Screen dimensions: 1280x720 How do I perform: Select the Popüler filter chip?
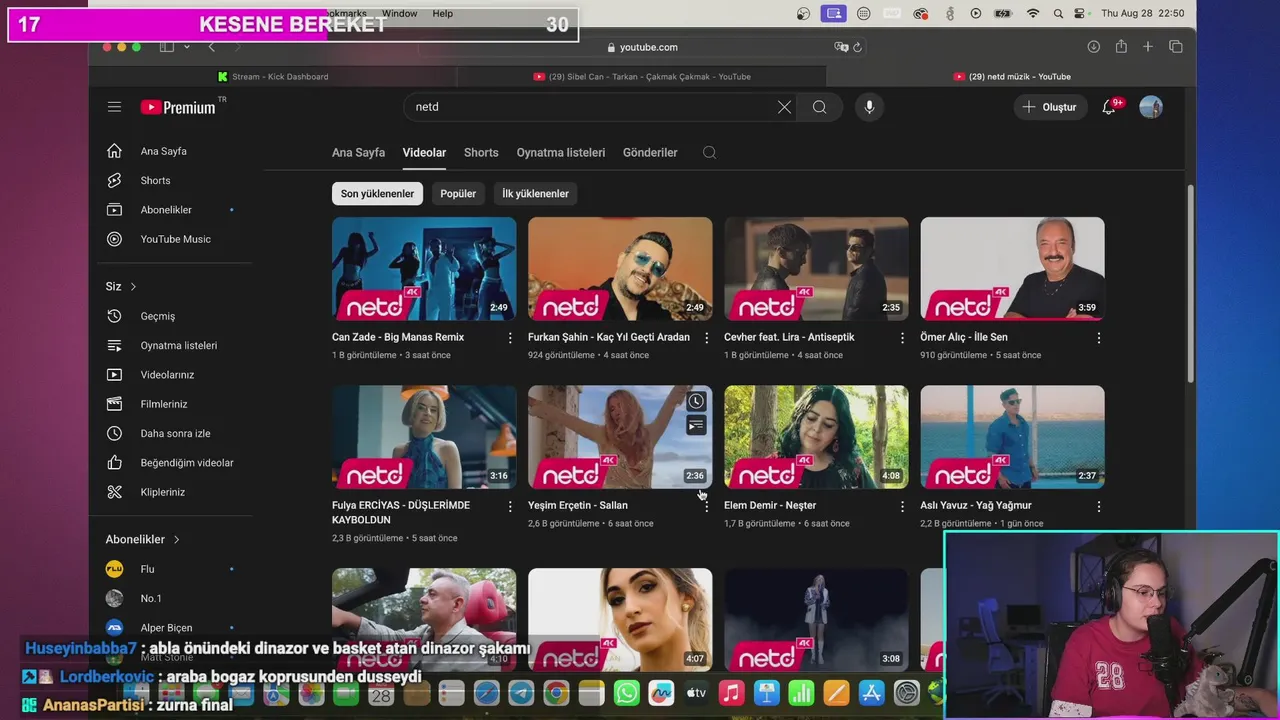458,194
